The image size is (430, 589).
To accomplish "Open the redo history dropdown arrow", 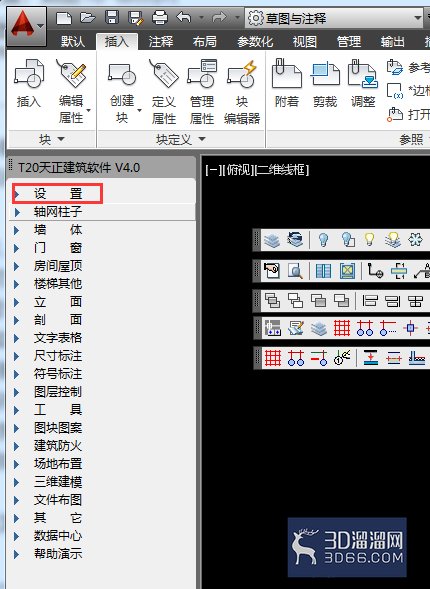I will coord(237,17).
